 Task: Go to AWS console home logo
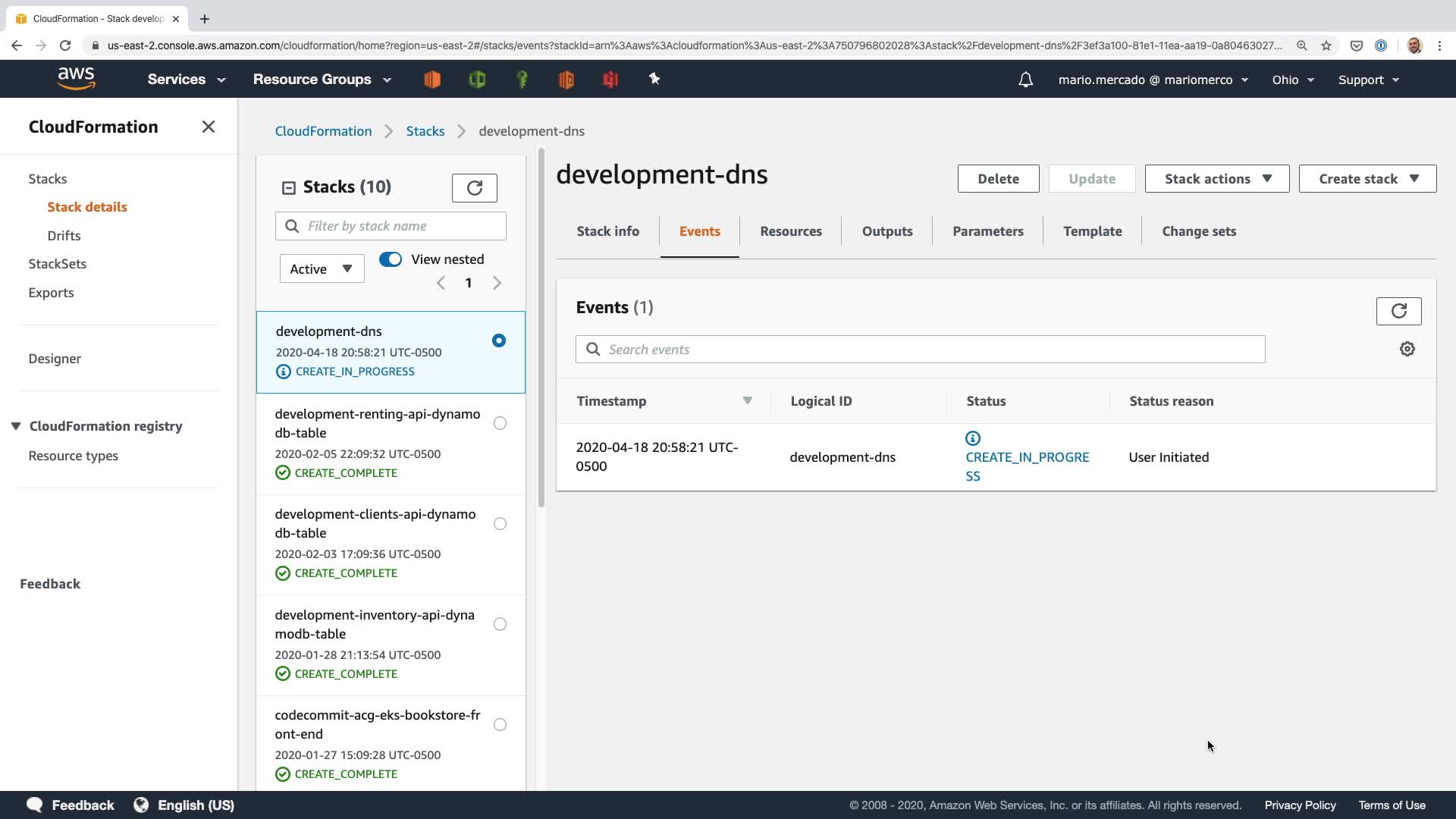[76, 78]
